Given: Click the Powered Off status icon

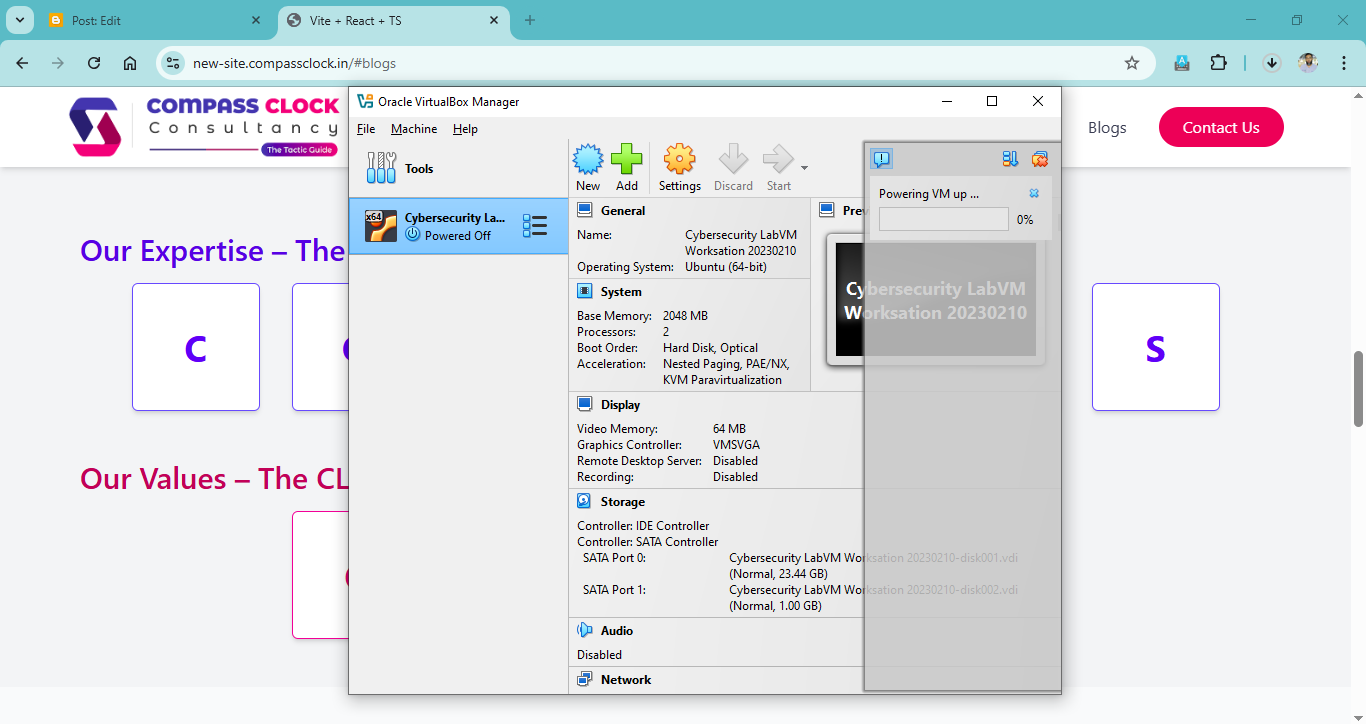Looking at the screenshot, I should (x=413, y=235).
